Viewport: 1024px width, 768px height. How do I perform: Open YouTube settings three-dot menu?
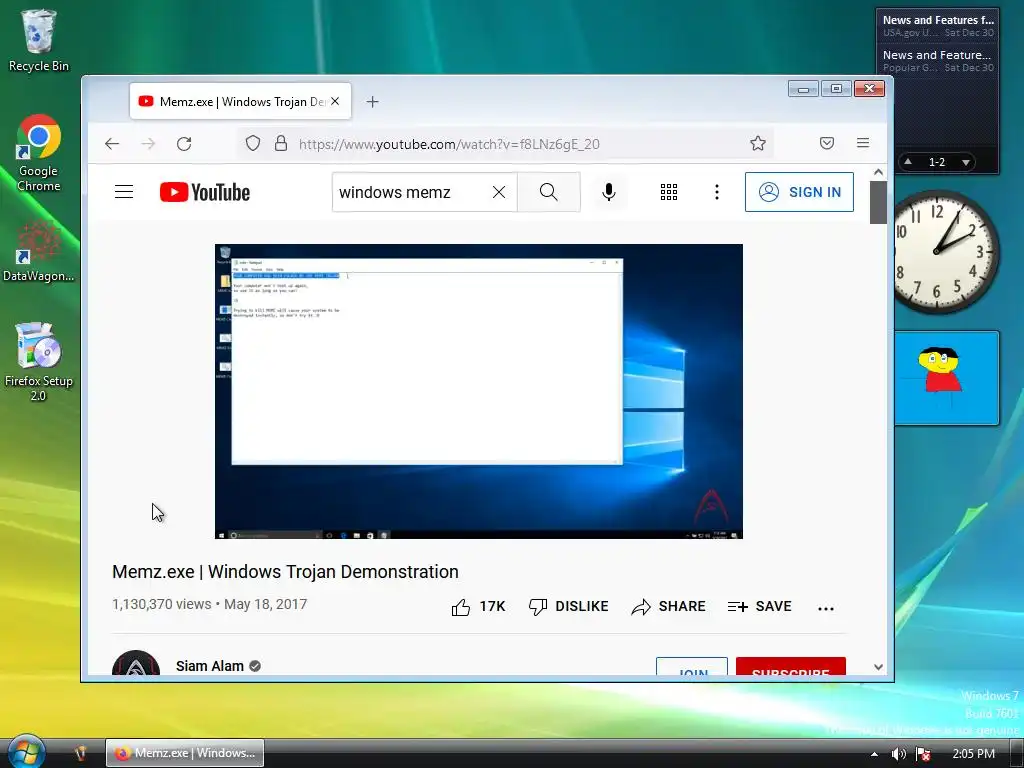coord(717,192)
